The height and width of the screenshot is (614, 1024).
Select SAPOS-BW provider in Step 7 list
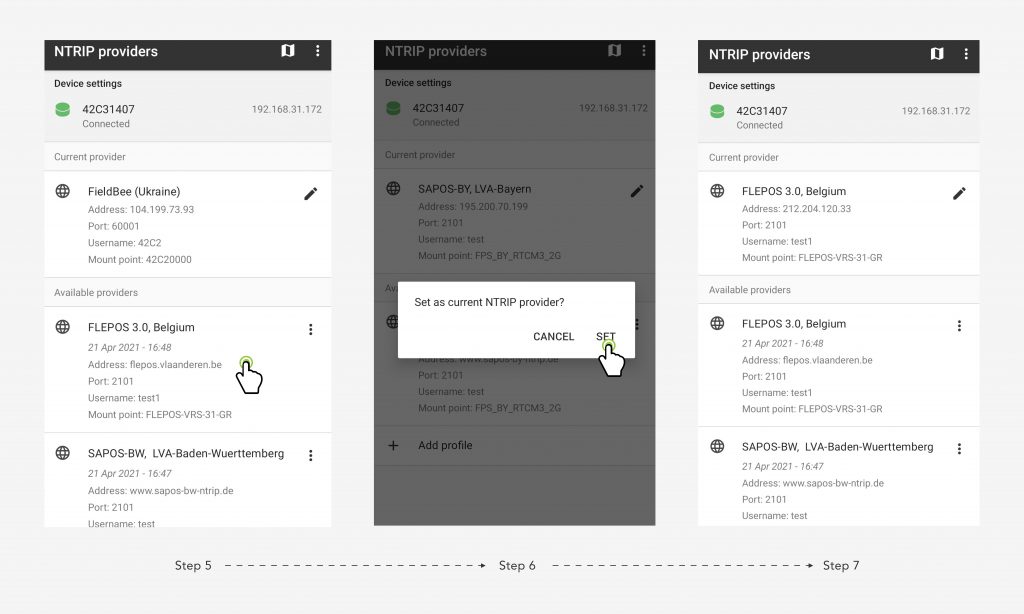pos(839,477)
